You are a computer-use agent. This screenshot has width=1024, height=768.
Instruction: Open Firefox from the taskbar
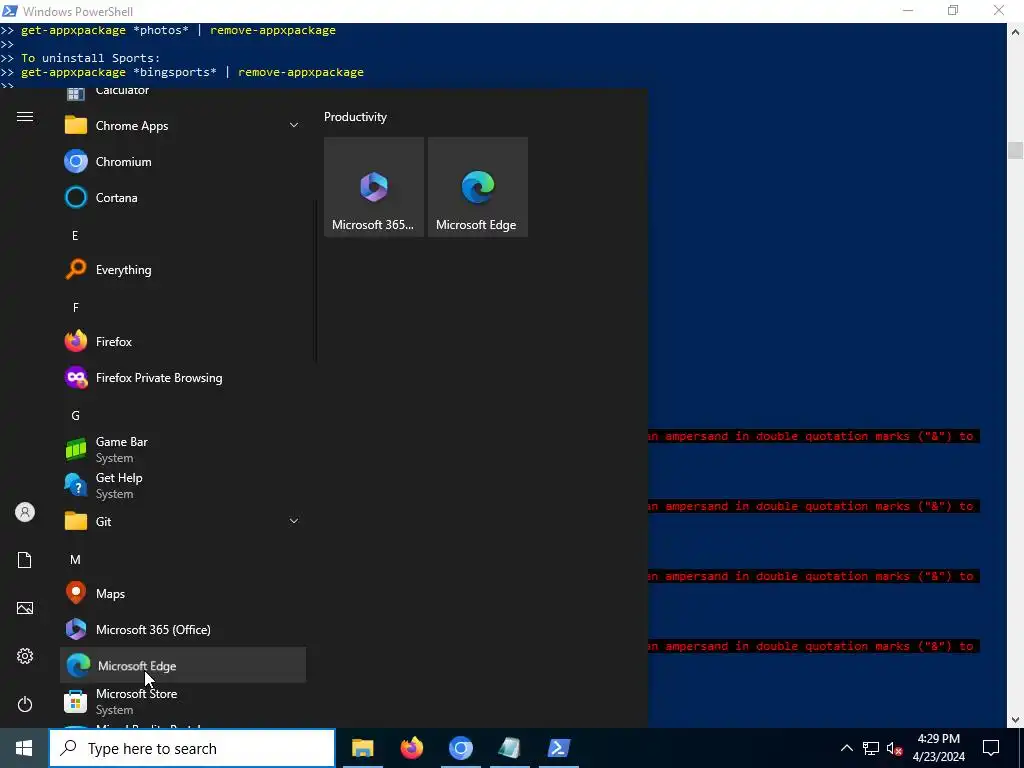tap(411, 748)
